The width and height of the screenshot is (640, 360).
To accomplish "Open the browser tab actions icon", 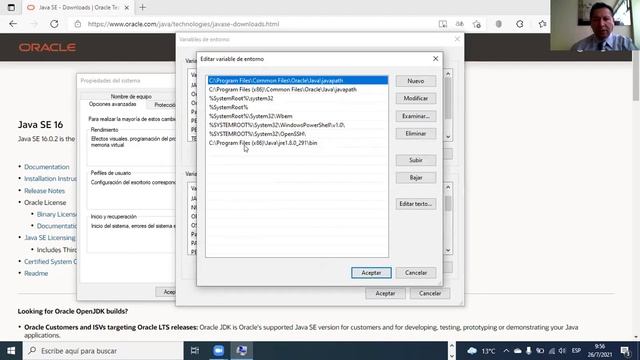I will (x=11, y=7).
